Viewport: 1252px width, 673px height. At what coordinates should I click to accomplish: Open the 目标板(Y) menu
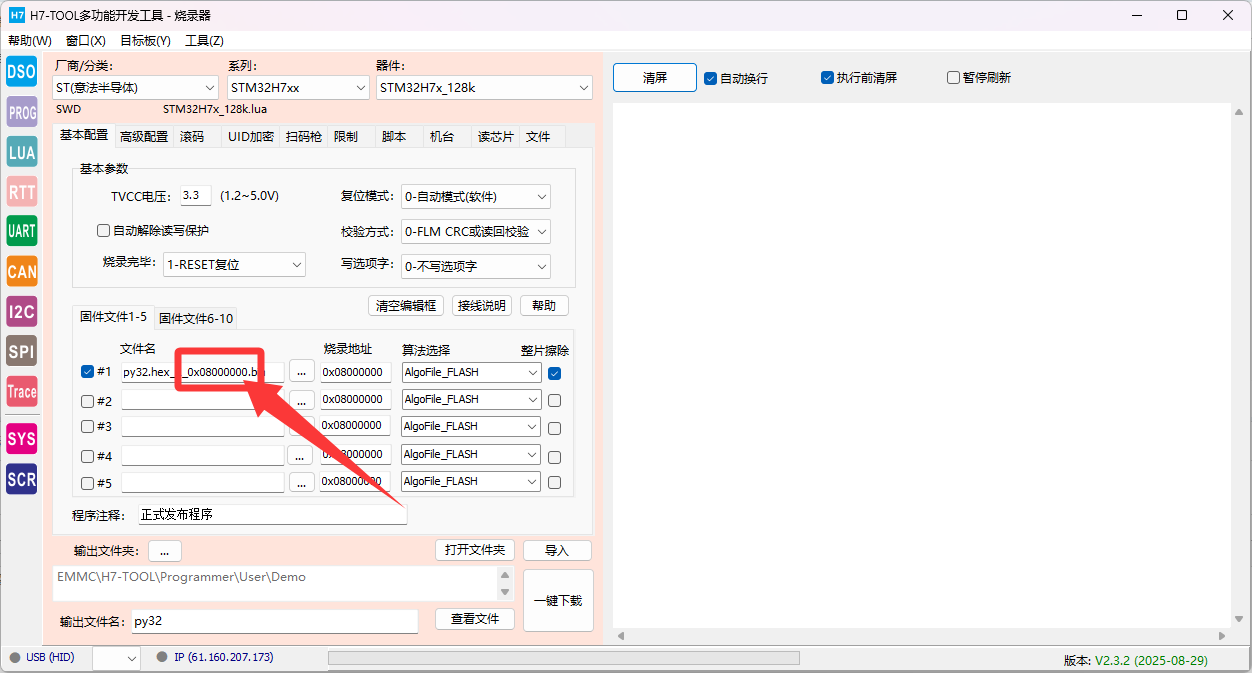coord(145,41)
